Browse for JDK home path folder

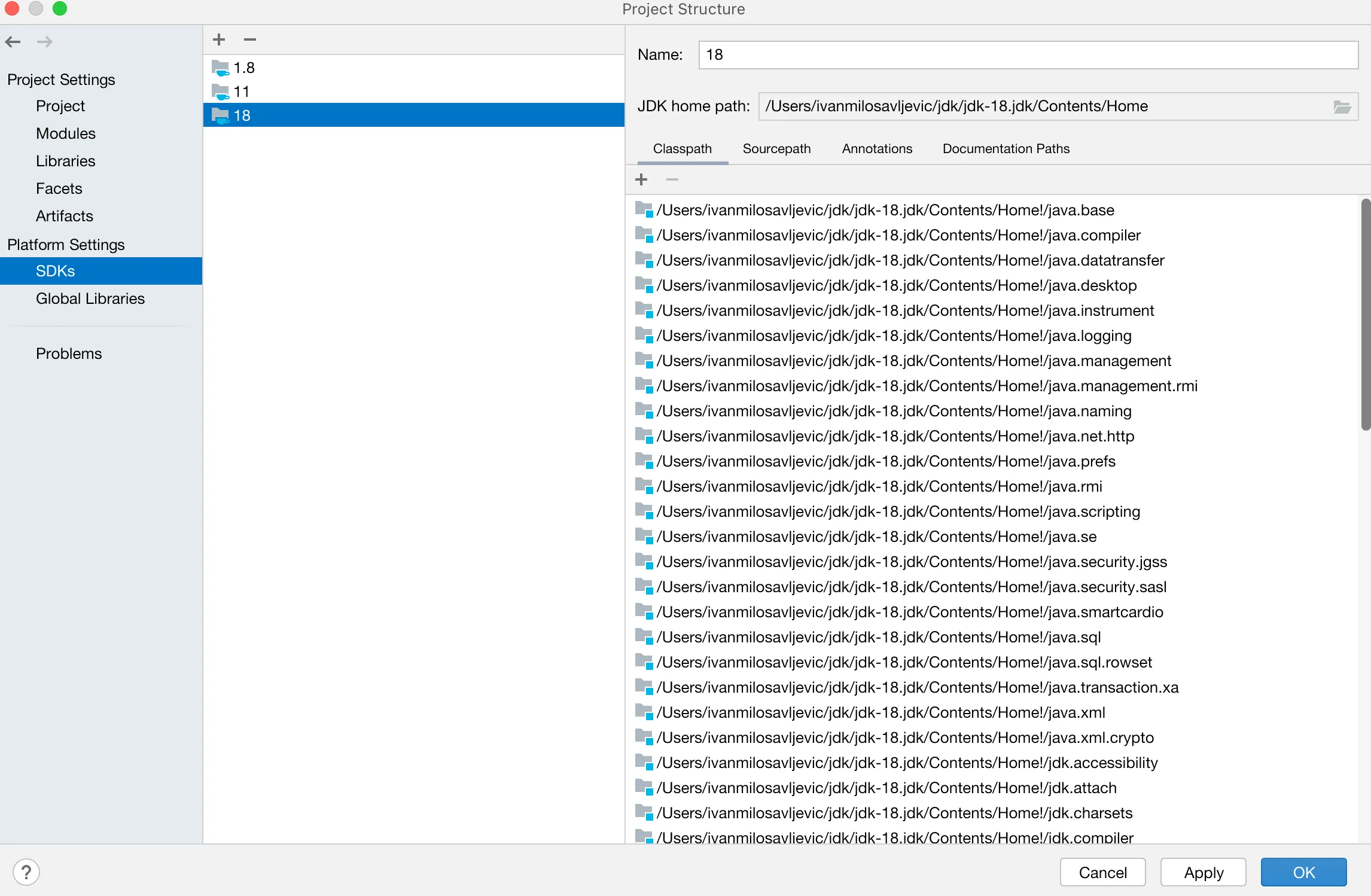tap(1342, 106)
